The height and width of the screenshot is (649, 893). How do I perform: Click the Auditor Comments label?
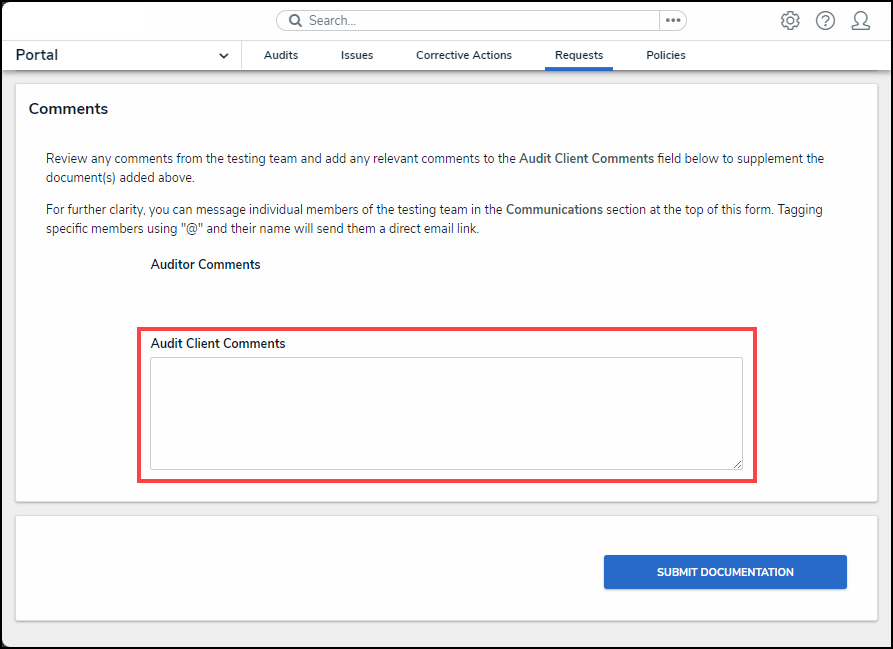coord(205,265)
